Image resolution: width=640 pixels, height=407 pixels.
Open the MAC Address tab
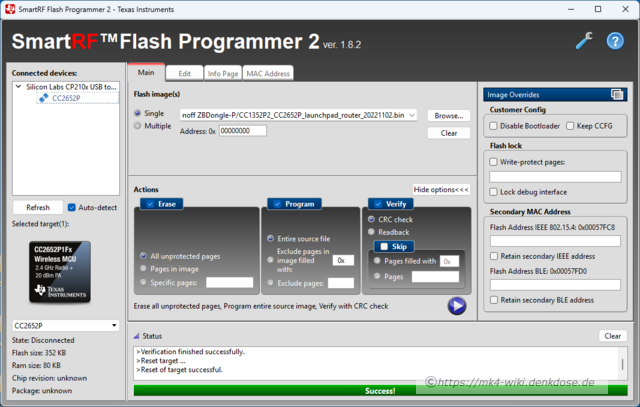click(x=268, y=73)
